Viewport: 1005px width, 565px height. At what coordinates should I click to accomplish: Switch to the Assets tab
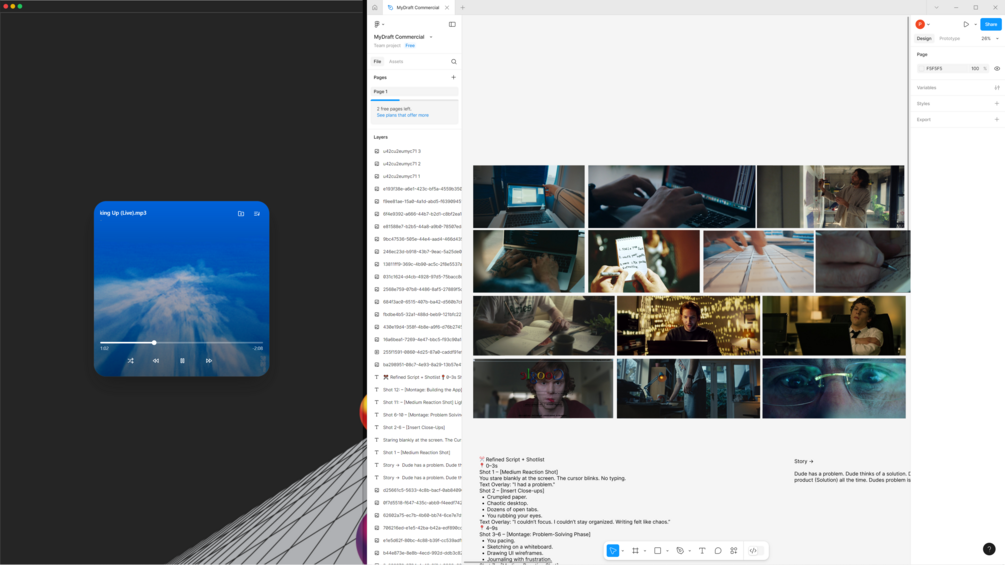coord(396,61)
